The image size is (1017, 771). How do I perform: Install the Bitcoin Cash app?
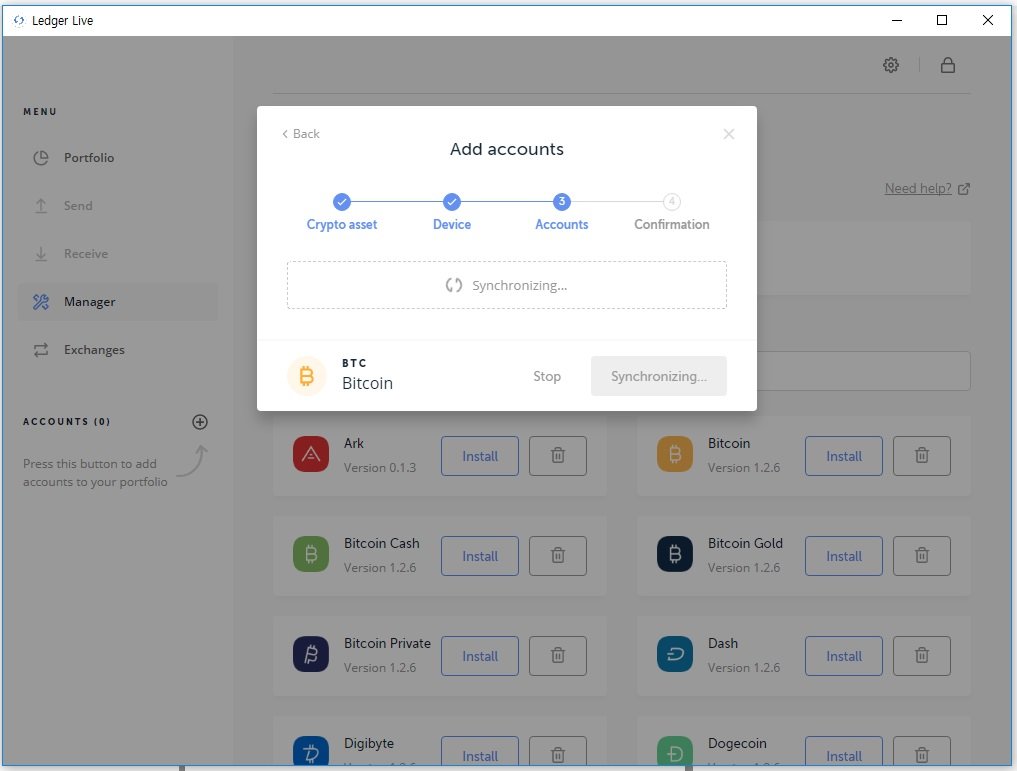pos(480,556)
